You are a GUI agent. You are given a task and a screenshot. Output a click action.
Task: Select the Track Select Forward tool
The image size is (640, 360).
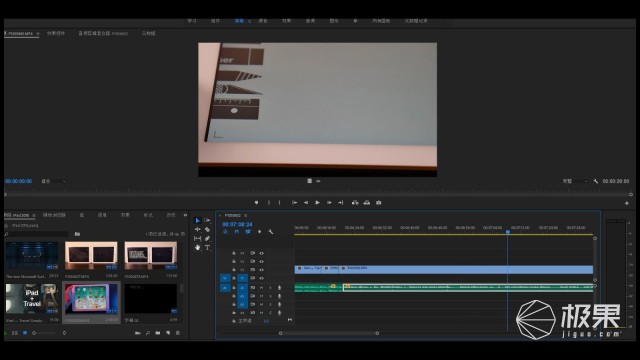tap(207, 220)
